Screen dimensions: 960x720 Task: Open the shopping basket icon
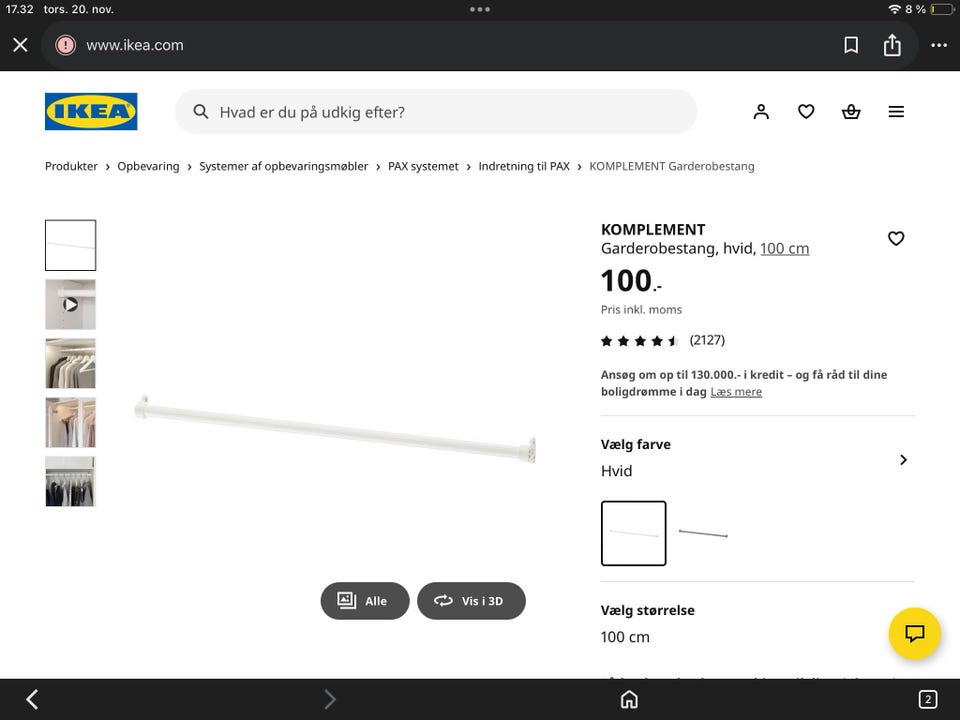[851, 111]
